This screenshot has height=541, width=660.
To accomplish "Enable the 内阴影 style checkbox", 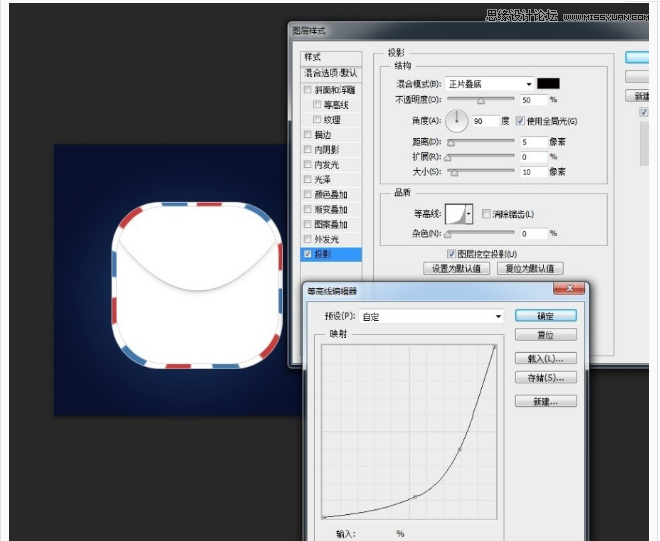I will click(x=308, y=149).
